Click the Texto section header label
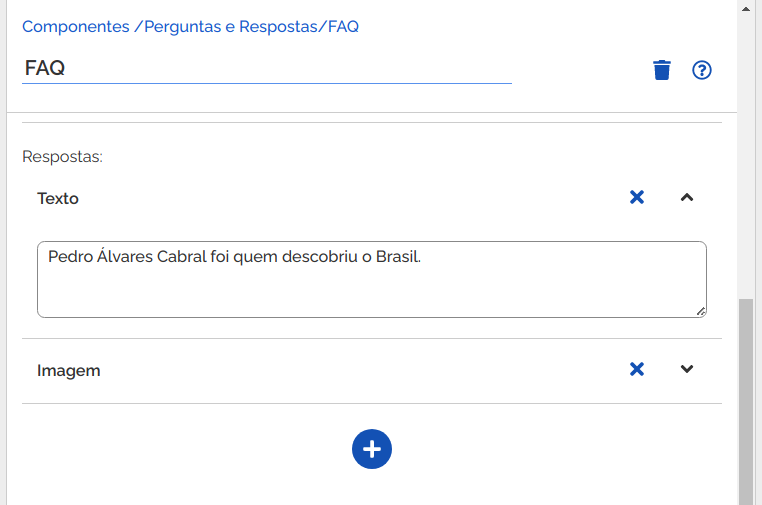The height and width of the screenshot is (505, 762). (x=58, y=198)
